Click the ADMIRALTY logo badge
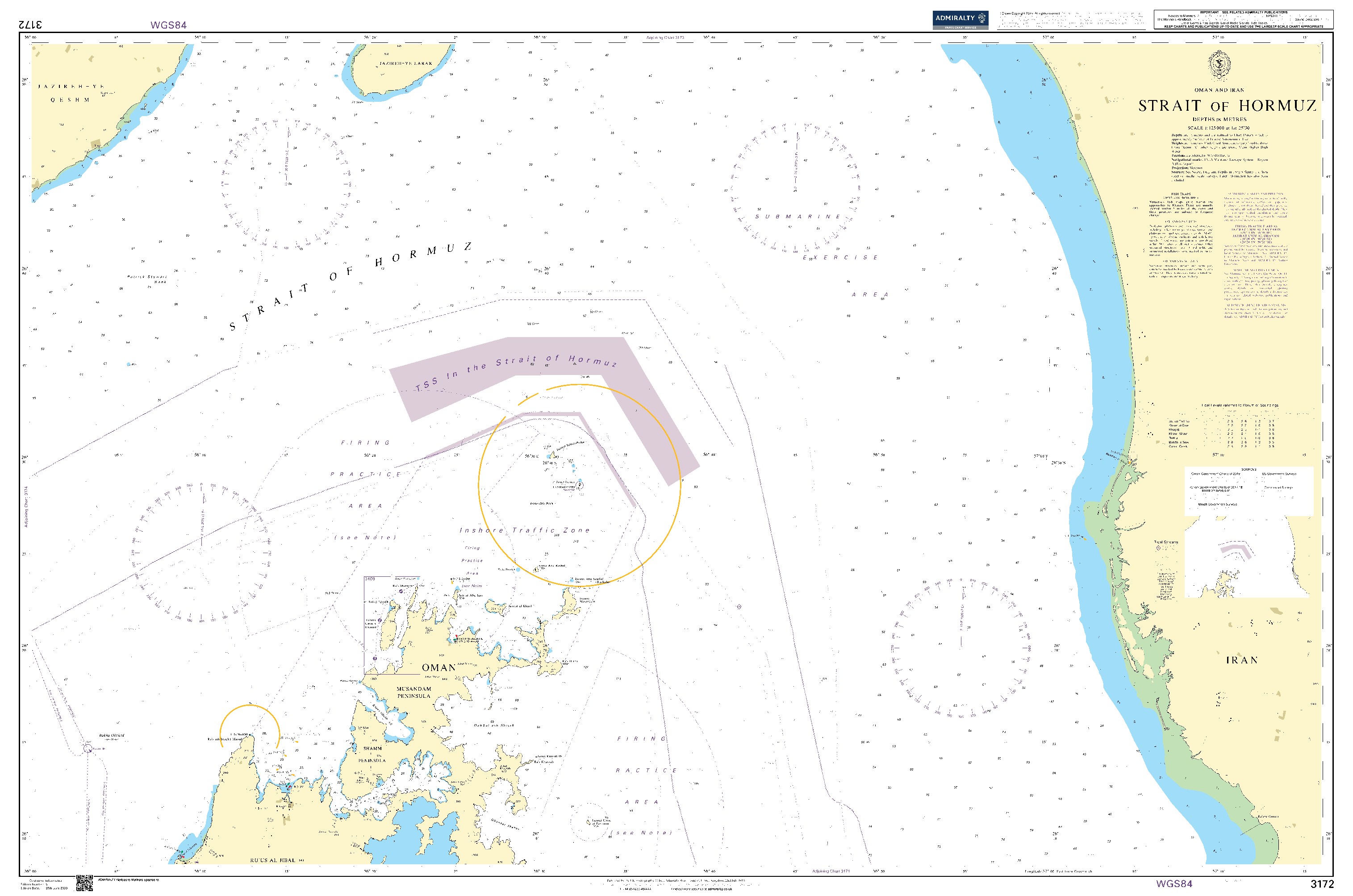The height and width of the screenshot is (896, 1353). (960, 20)
